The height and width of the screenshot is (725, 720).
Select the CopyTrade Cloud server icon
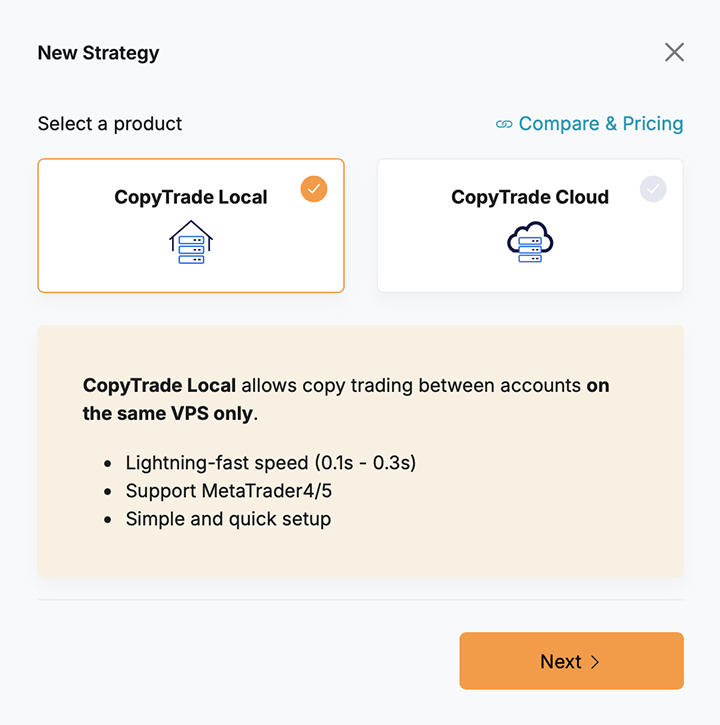[530, 242]
